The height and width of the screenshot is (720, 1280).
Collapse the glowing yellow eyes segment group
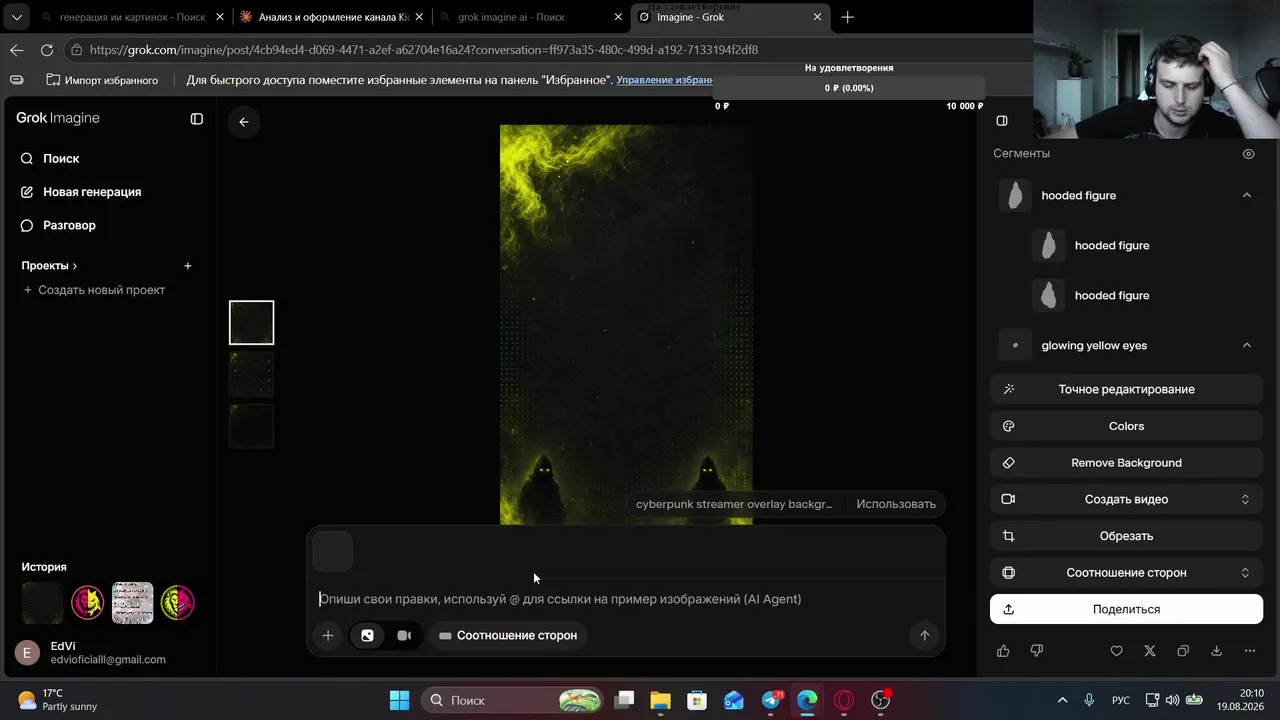[x=1246, y=345]
